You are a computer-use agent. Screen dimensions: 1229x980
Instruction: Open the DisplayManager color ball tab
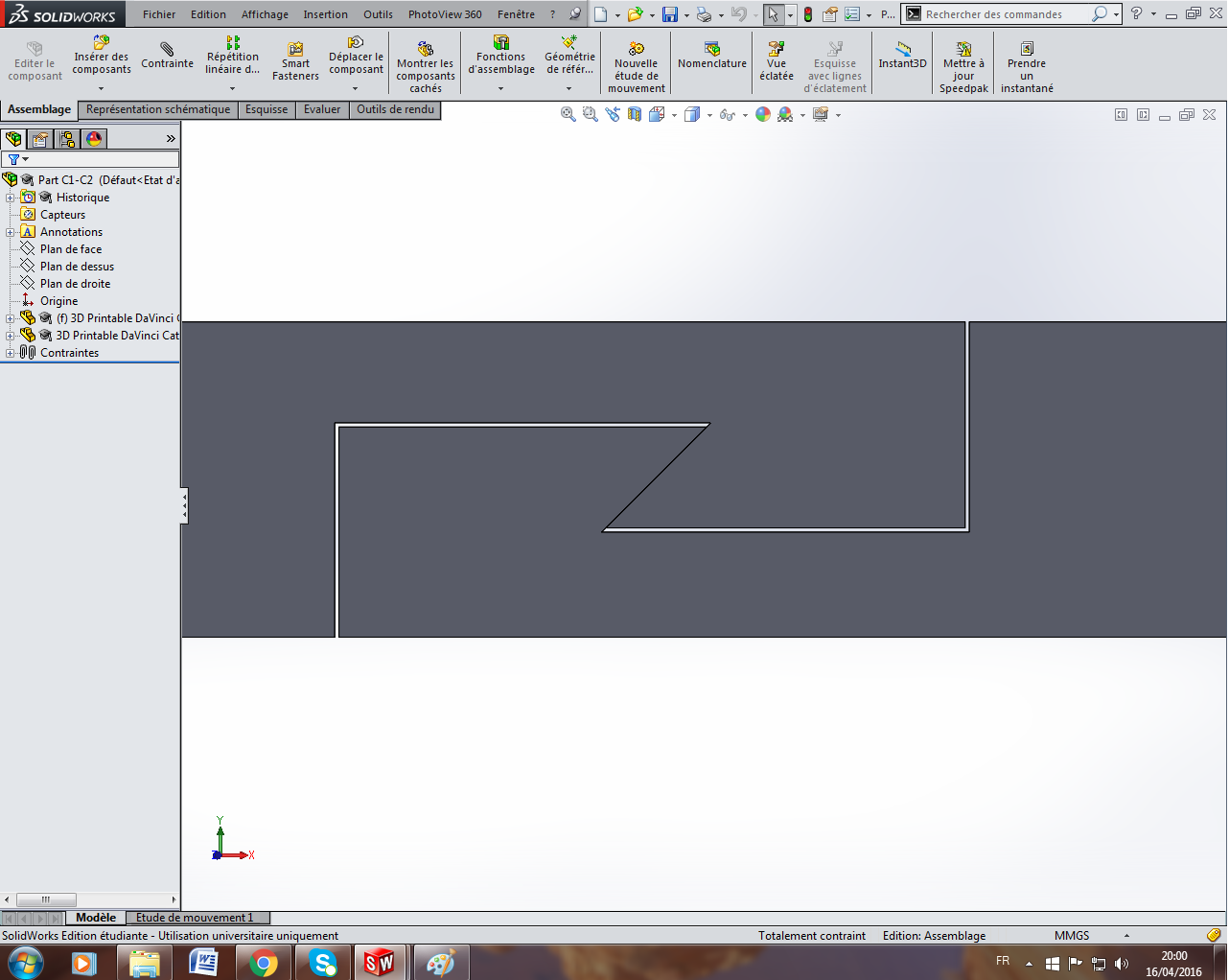(x=94, y=139)
